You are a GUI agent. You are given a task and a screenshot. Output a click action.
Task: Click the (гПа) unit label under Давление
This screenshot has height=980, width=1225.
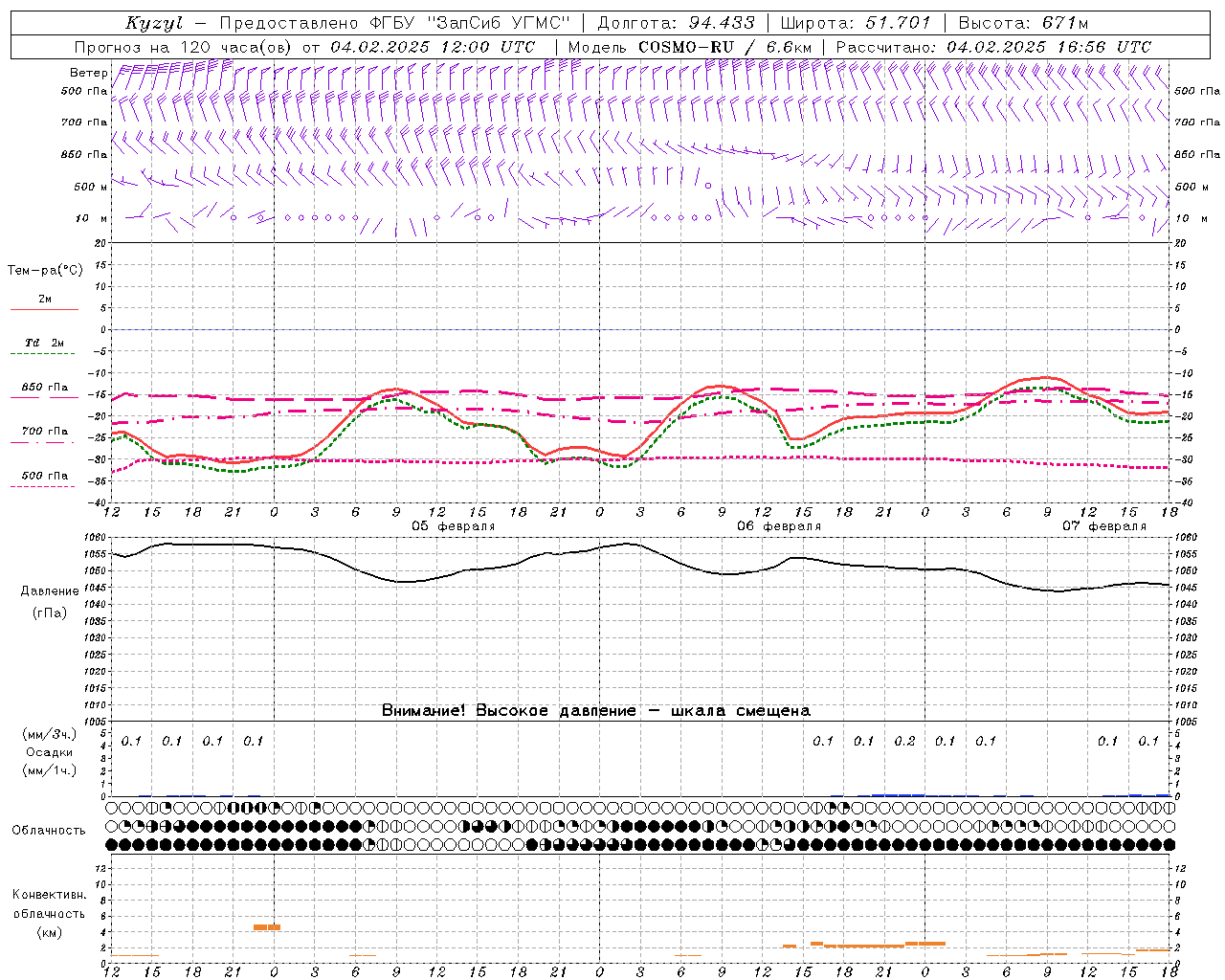tap(49, 612)
